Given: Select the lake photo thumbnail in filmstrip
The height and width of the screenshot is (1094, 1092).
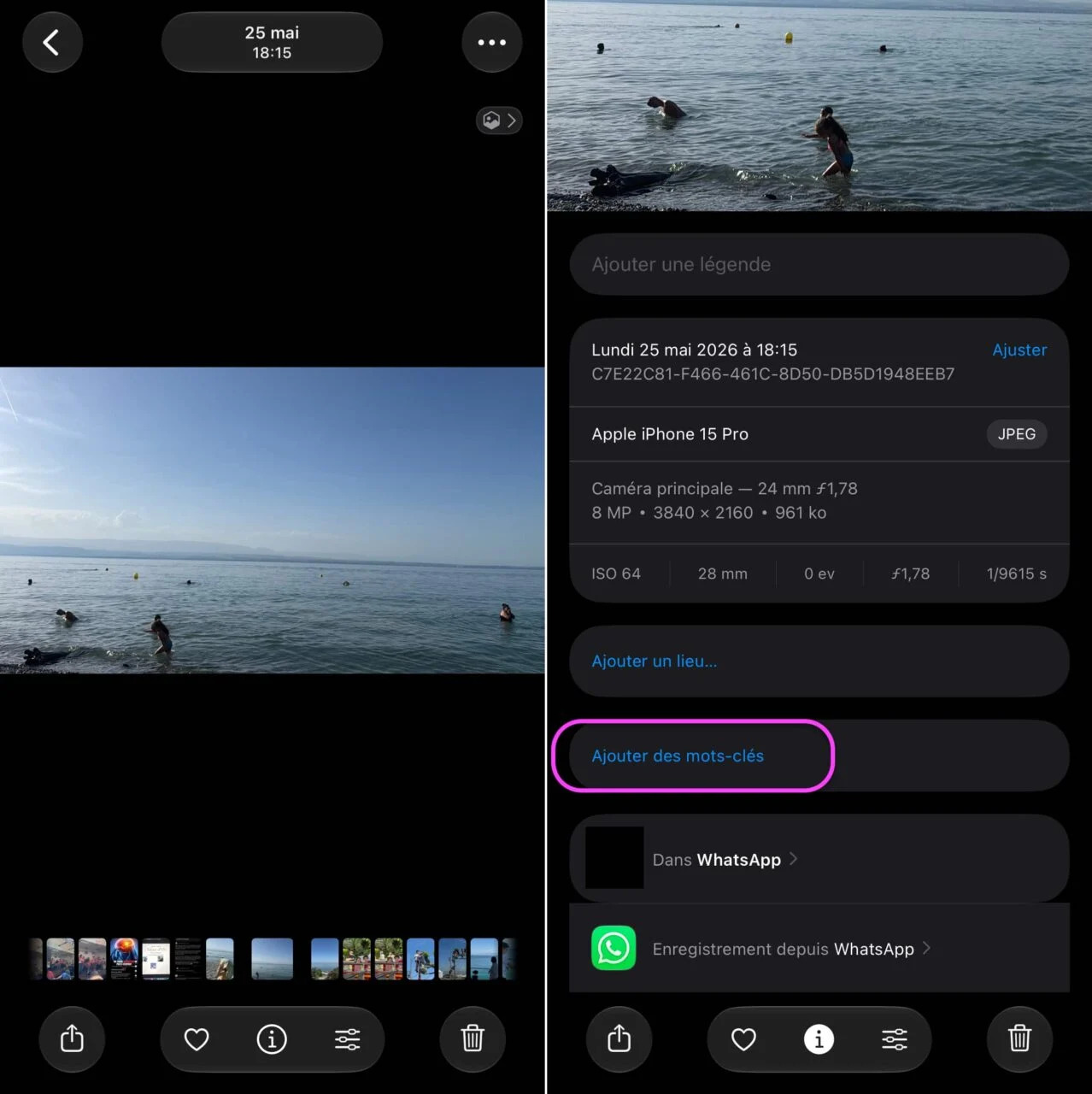Looking at the screenshot, I should pyautogui.click(x=272, y=958).
